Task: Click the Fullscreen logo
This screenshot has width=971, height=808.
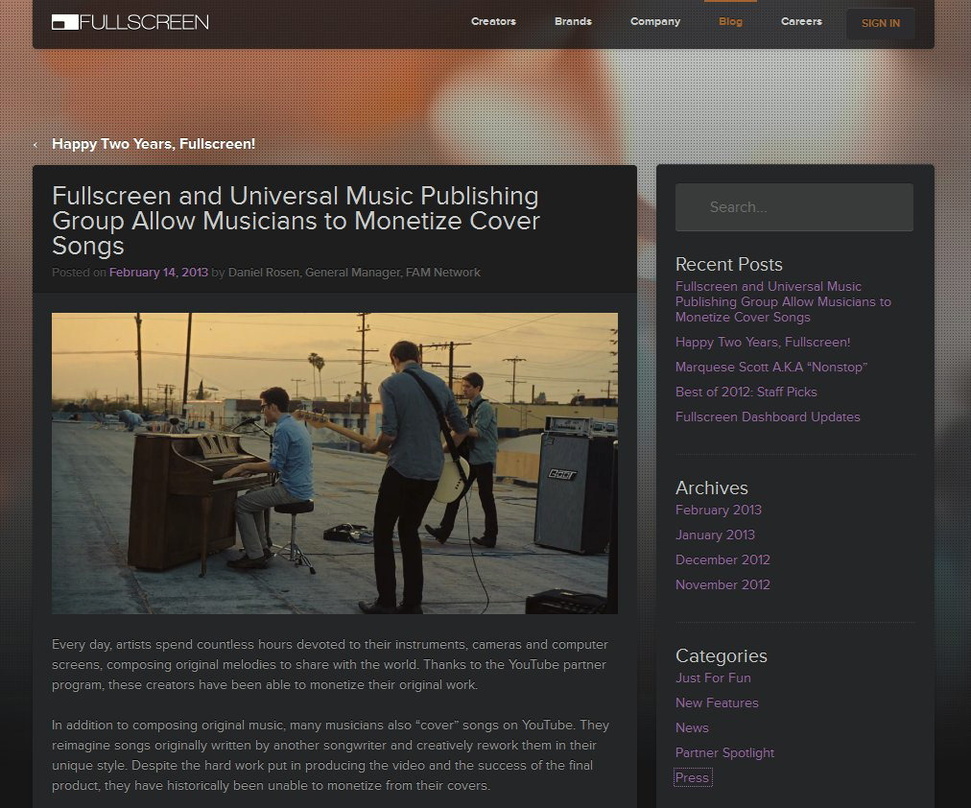Action: pyautogui.click(x=130, y=22)
